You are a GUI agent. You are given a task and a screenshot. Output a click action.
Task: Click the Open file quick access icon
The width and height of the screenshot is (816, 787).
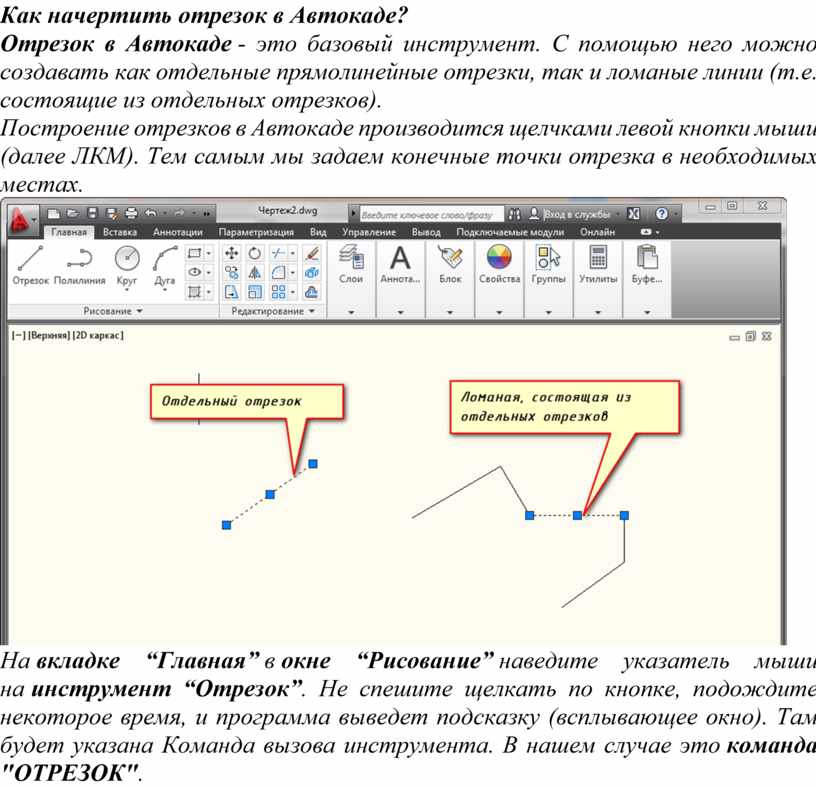tap(72, 213)
